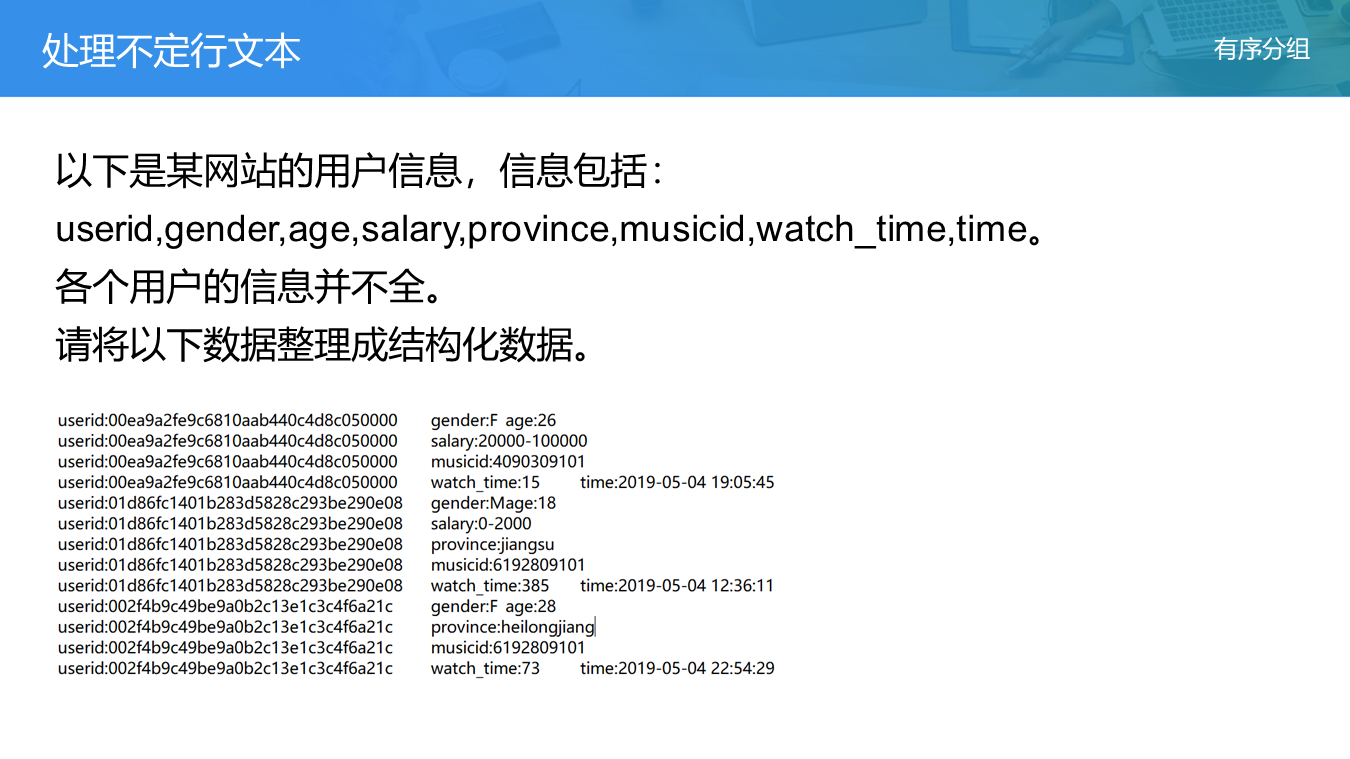The width and height of the screenshot is (1350, 759).
Task: Click the value "gender:Mage:18"
Action: tap(493, 503)
